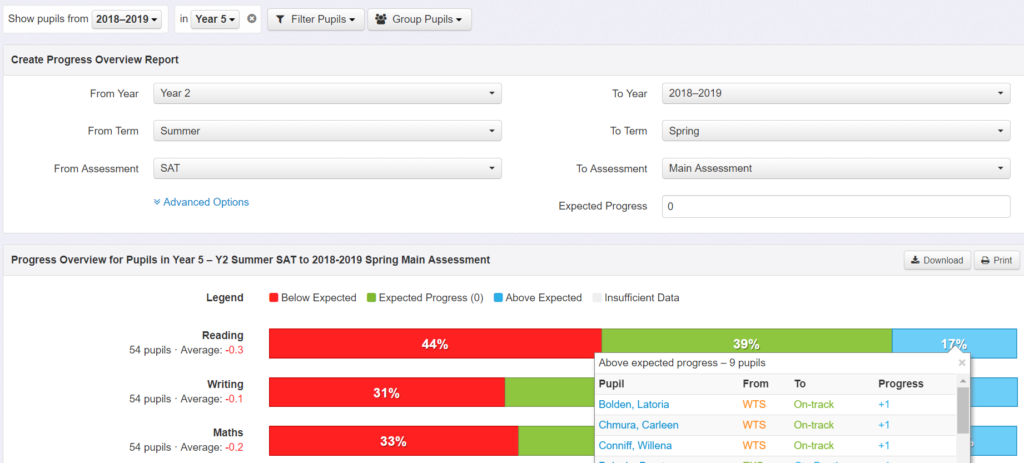Open the To Year dropdown
Screen dimensions: 1024x463
pos(836,93)
